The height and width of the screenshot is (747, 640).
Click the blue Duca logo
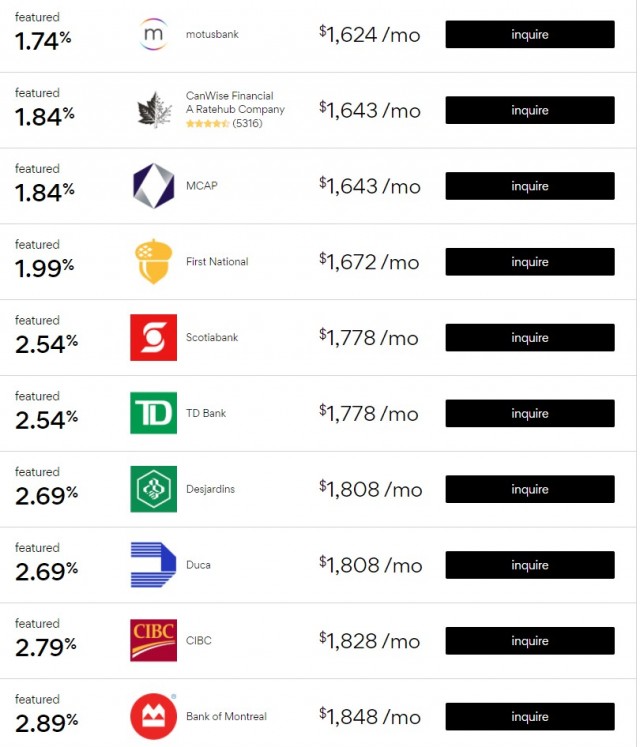pyautogui.click(x=153, y=565)
